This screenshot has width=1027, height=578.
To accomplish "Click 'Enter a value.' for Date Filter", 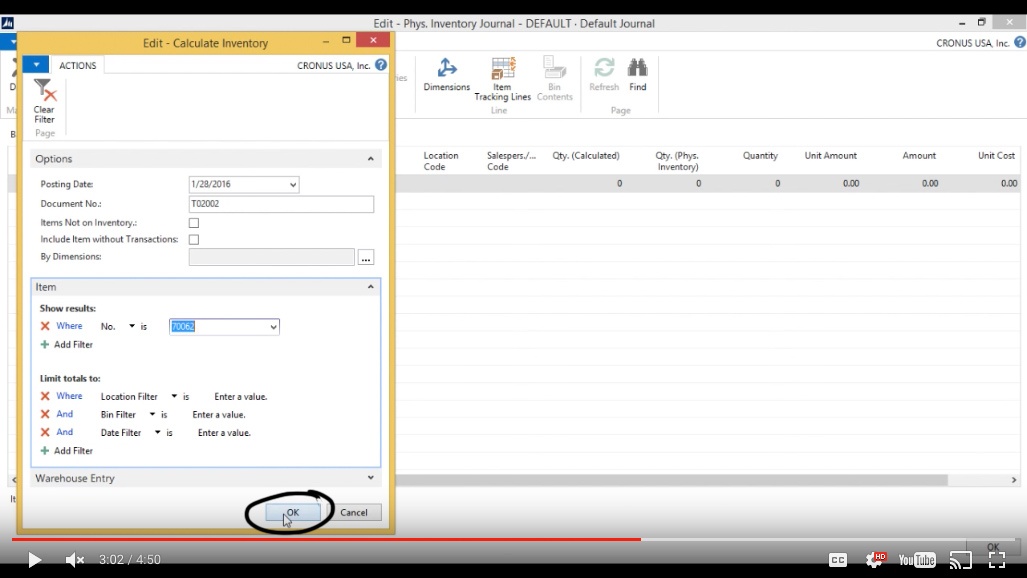I will [224, 433].
